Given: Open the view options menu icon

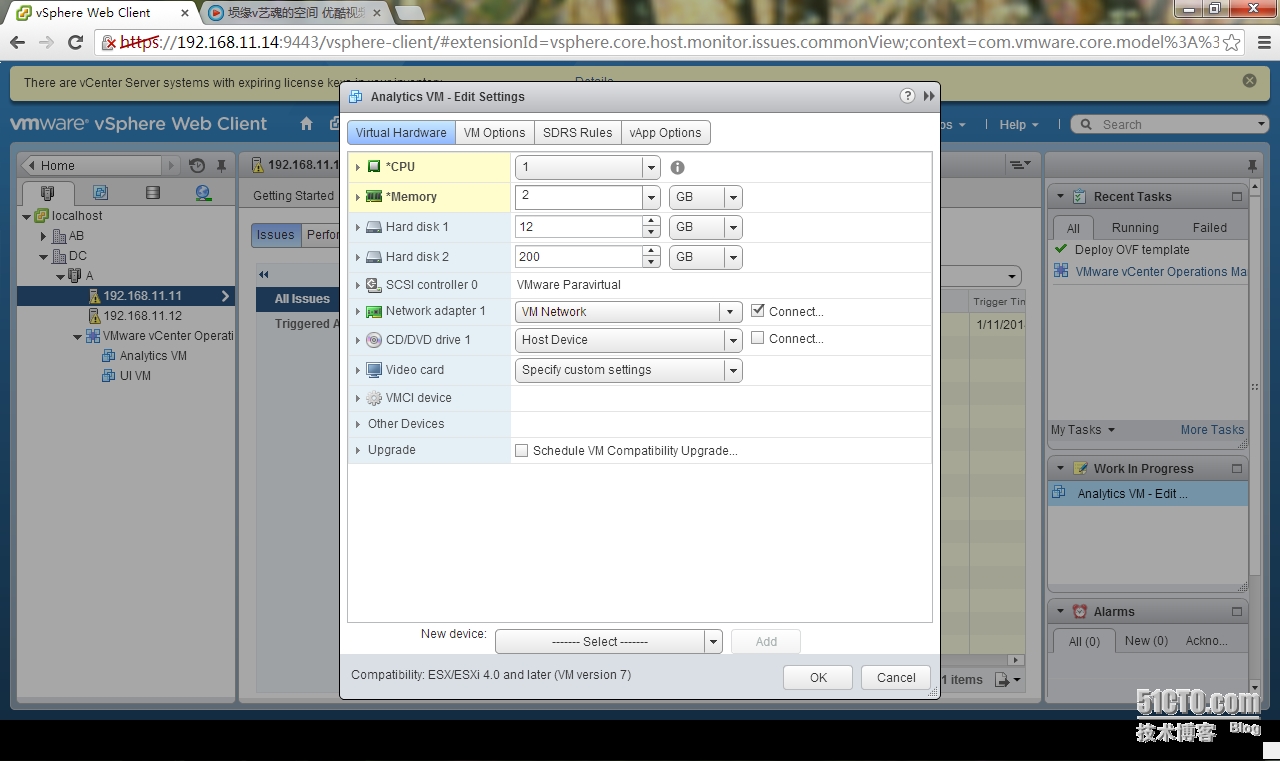Looking at the screenshot, I should (x=1019, y=165).
